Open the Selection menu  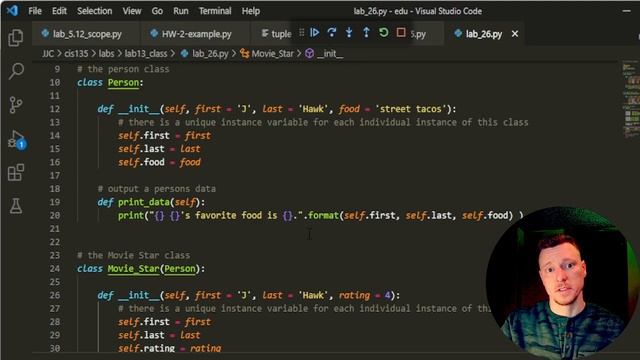(94, 11)
